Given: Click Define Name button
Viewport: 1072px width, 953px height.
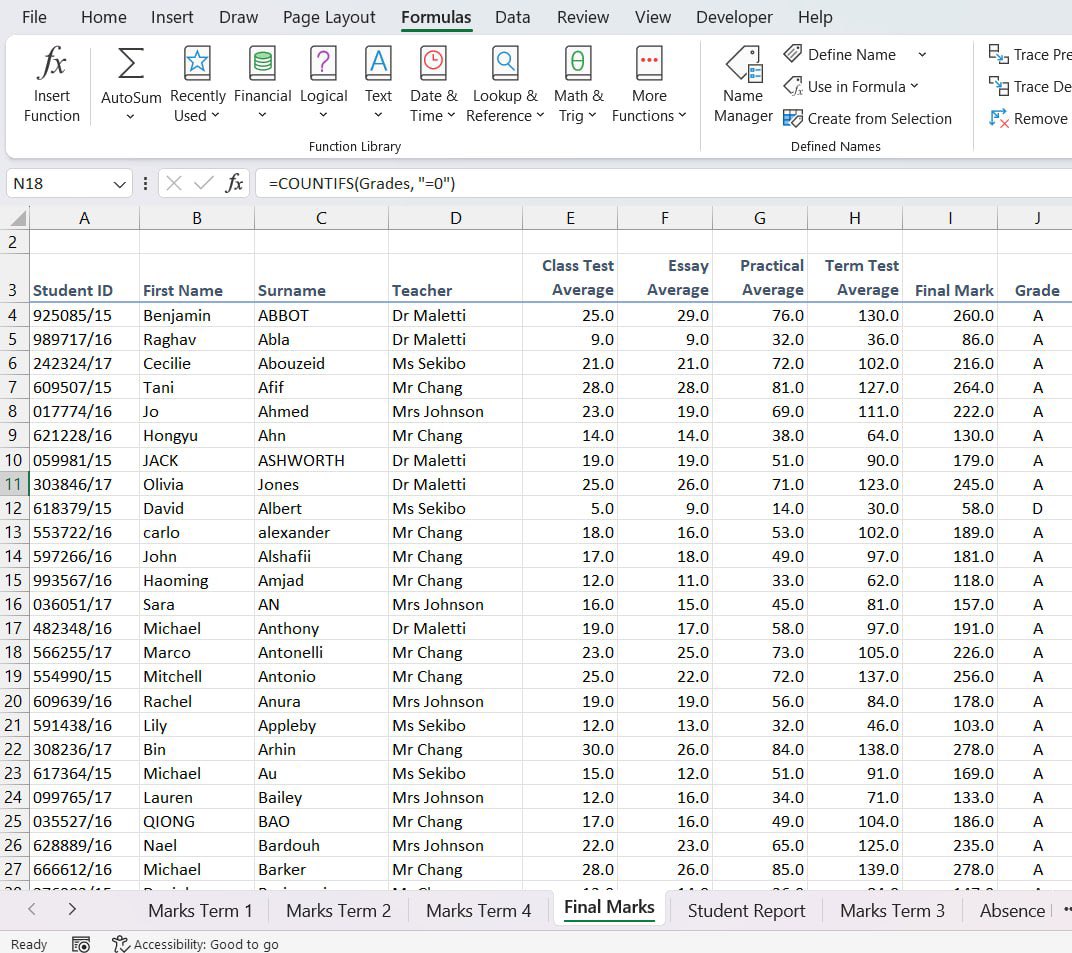Looking at the screenshot, I should 840,54.
